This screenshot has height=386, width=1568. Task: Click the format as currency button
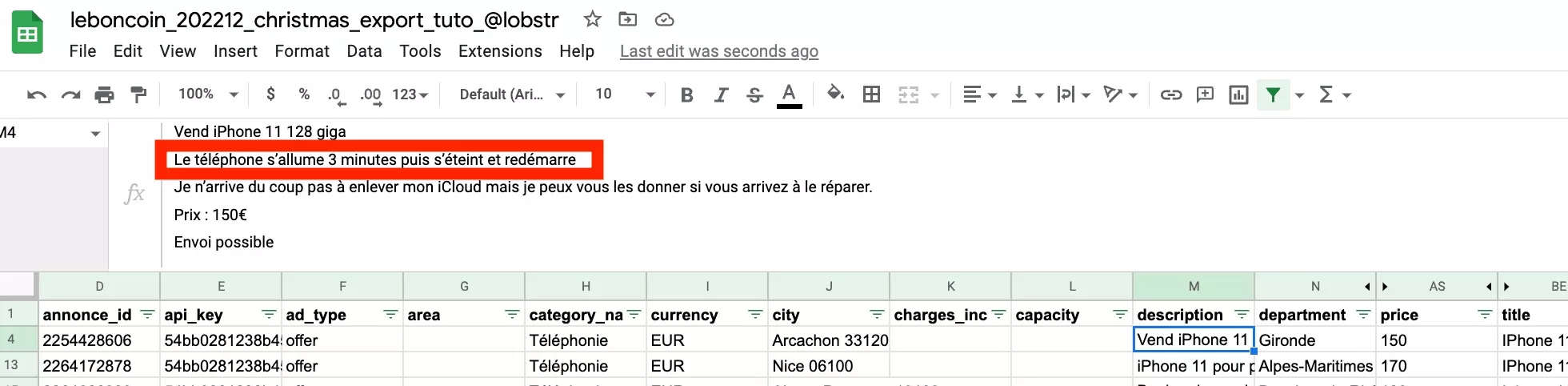pyautogui.click(x=270, y=94)
